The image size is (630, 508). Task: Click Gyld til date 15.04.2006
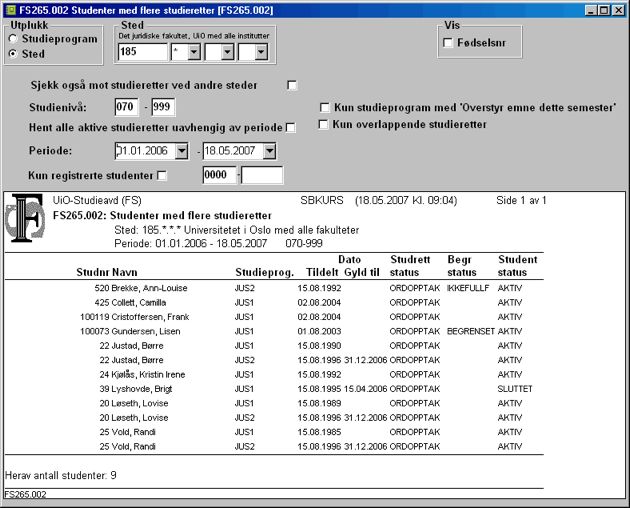pyautogui.click(x=365, y=389)
